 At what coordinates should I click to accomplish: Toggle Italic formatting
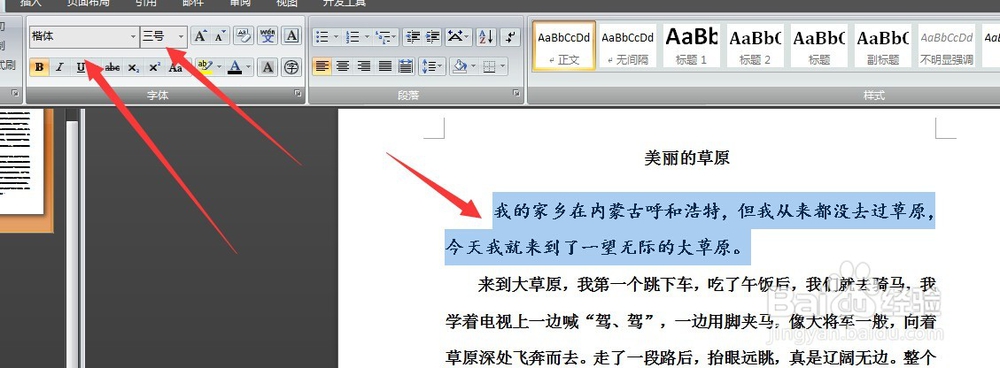point(59,67)
